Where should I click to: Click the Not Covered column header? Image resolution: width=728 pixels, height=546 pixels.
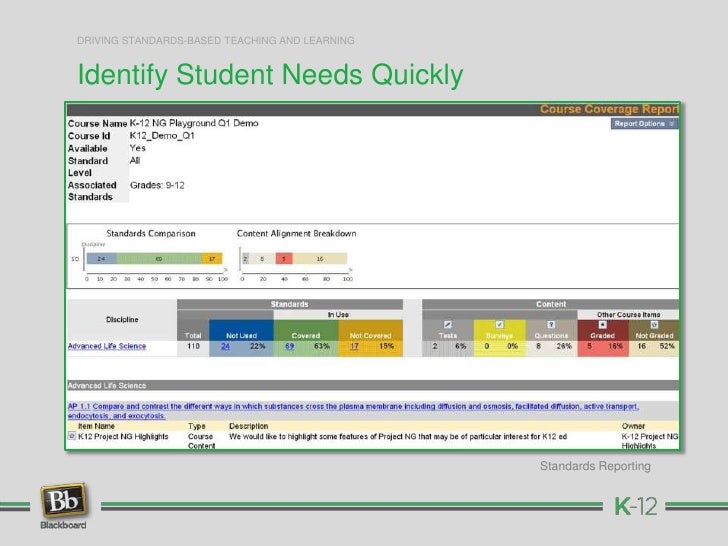coord(370,332)
